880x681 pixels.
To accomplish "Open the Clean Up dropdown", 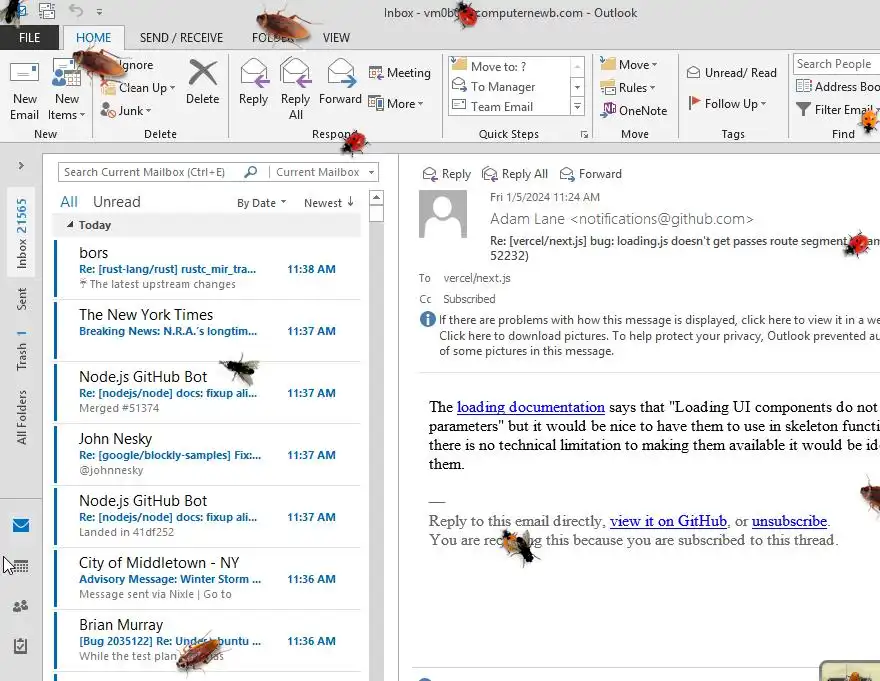I will coord(139,88).
